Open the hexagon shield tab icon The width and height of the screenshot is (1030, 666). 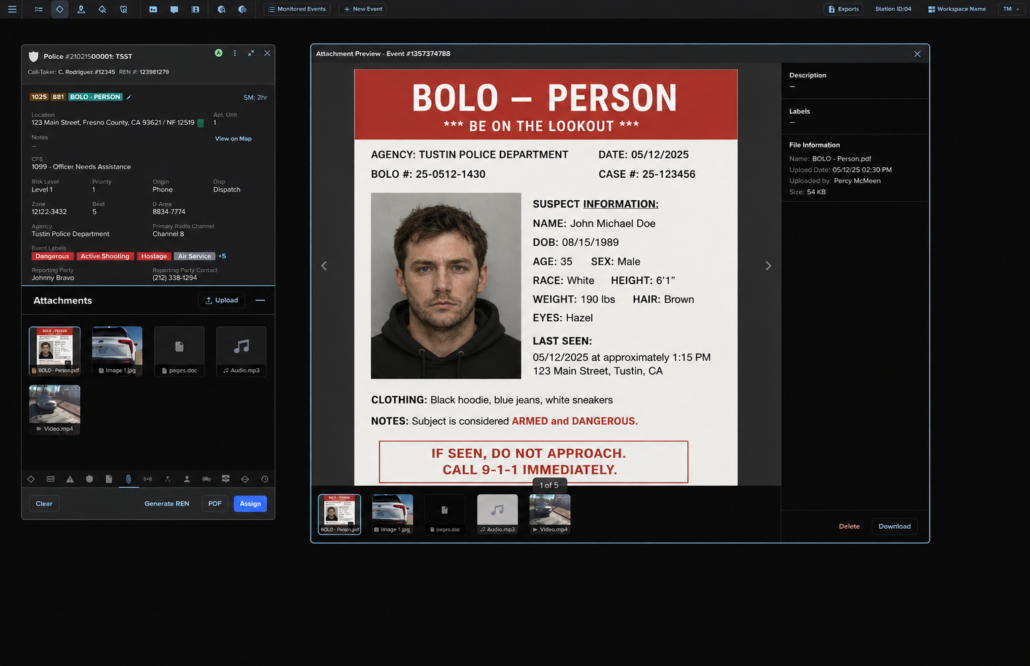tap(89, 479)
